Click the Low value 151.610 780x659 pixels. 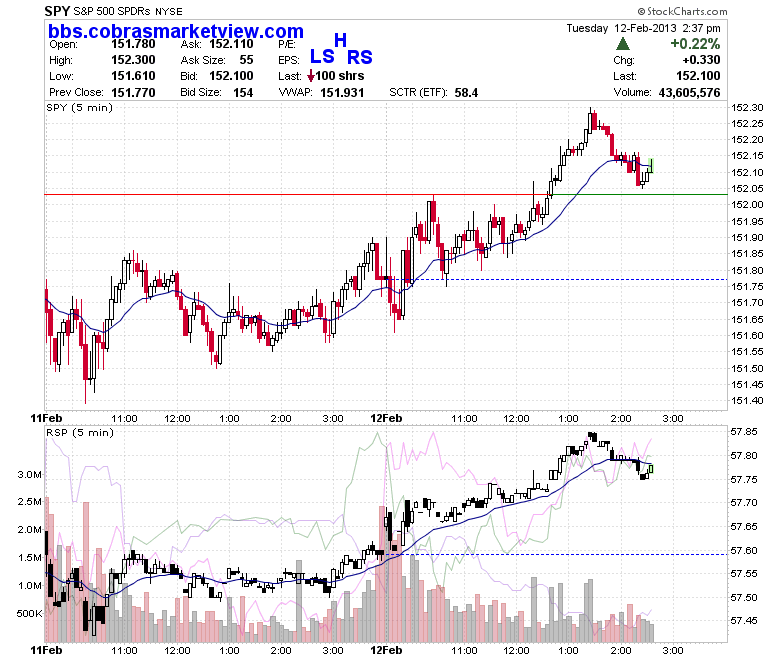tap(133, 76)
